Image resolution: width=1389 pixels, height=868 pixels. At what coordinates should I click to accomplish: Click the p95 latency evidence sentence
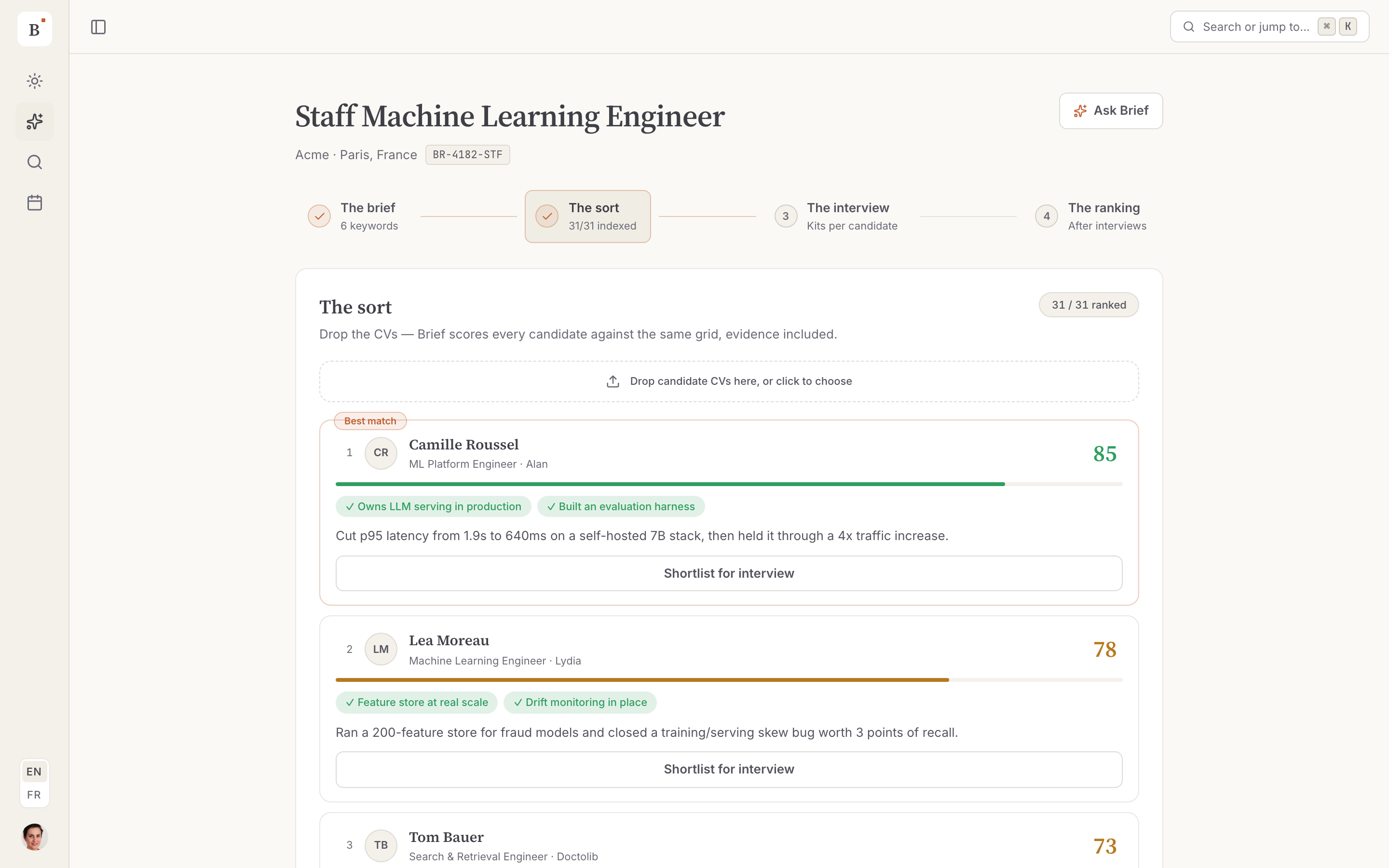(x=642, y=536)
